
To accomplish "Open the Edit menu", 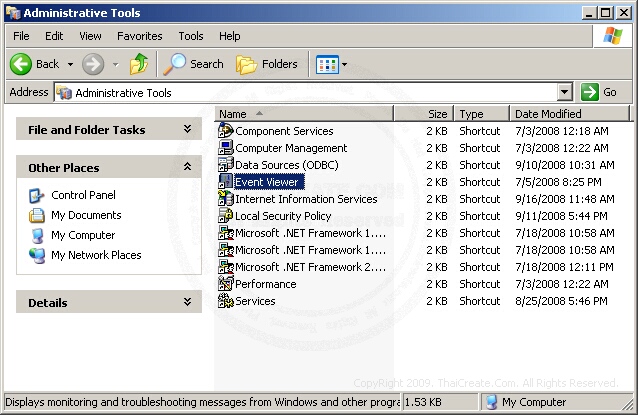I will pos(54,36).
